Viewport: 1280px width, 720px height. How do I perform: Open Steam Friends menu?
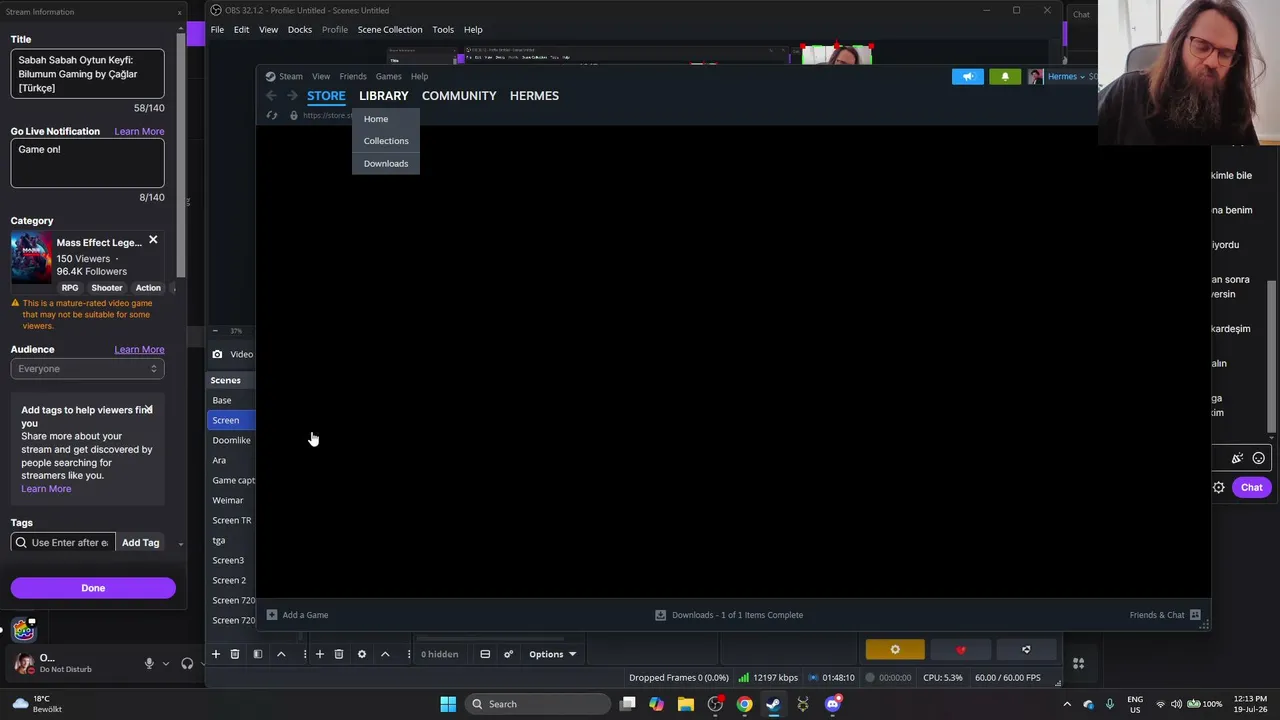(353, 77)
